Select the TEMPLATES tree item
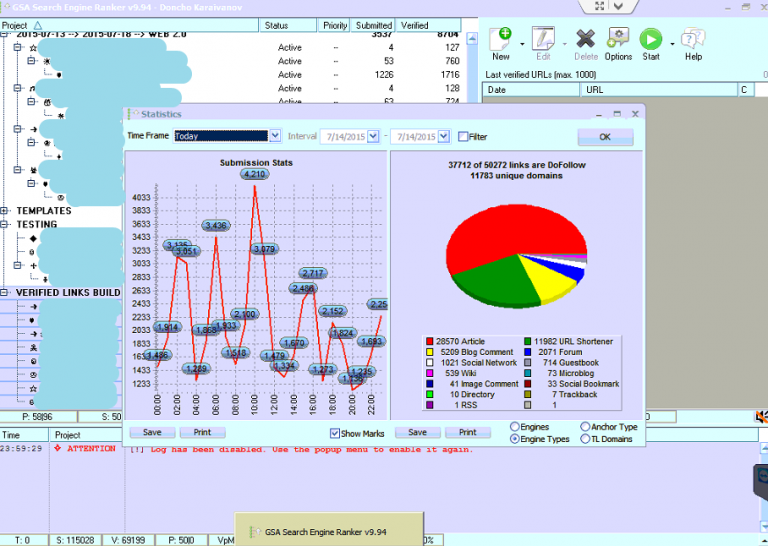The image size is (768, 546). tap(44, 211)
